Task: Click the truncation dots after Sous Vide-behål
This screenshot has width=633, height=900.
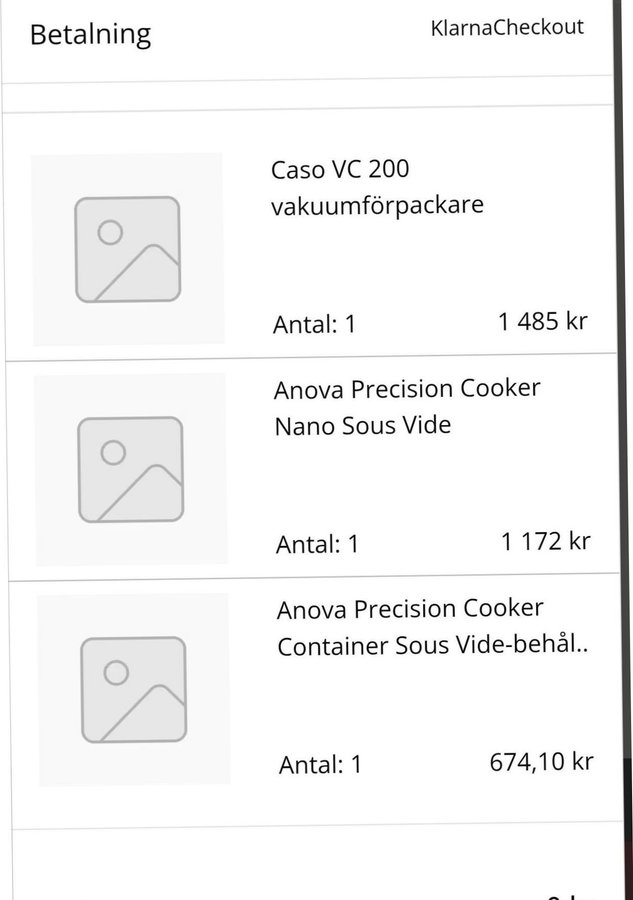Action: click(x=582, y=646)
